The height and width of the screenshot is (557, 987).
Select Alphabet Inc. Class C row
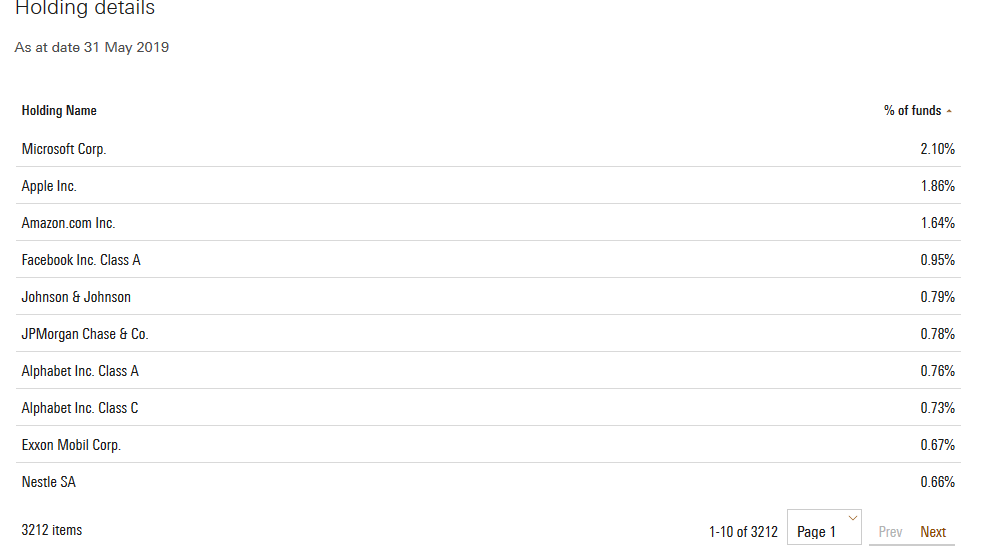point(488,408)
